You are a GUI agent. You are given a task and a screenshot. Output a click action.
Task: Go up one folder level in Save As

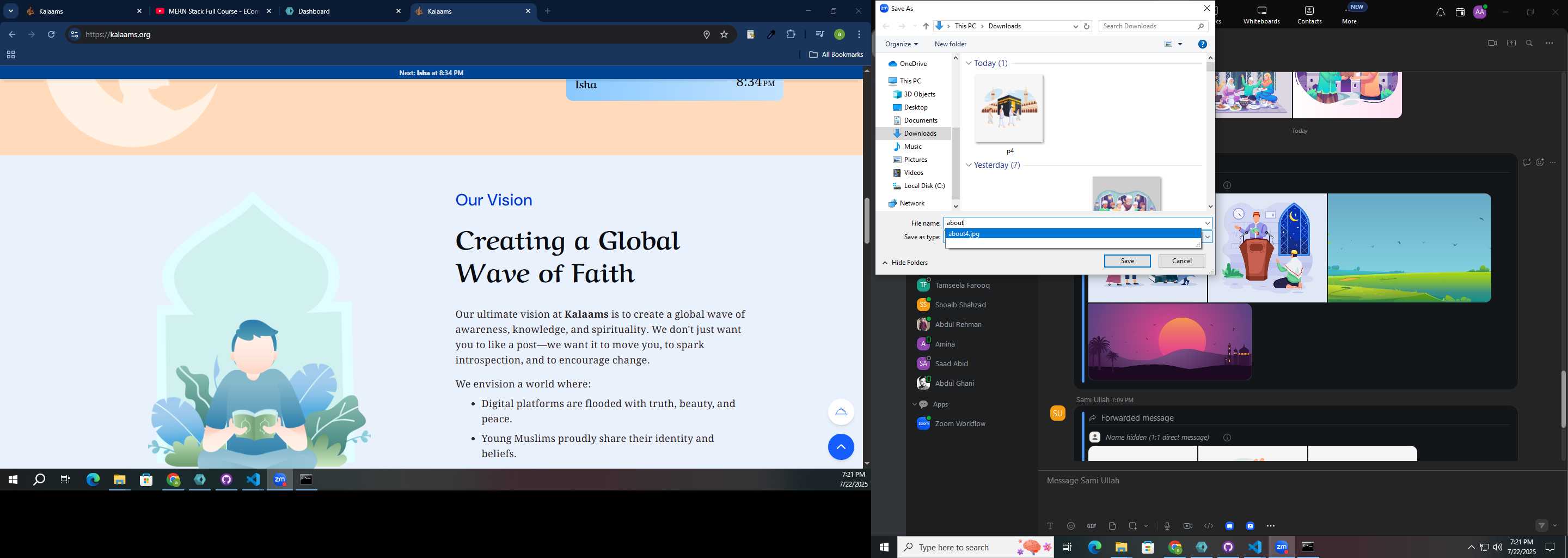point(925,26)
